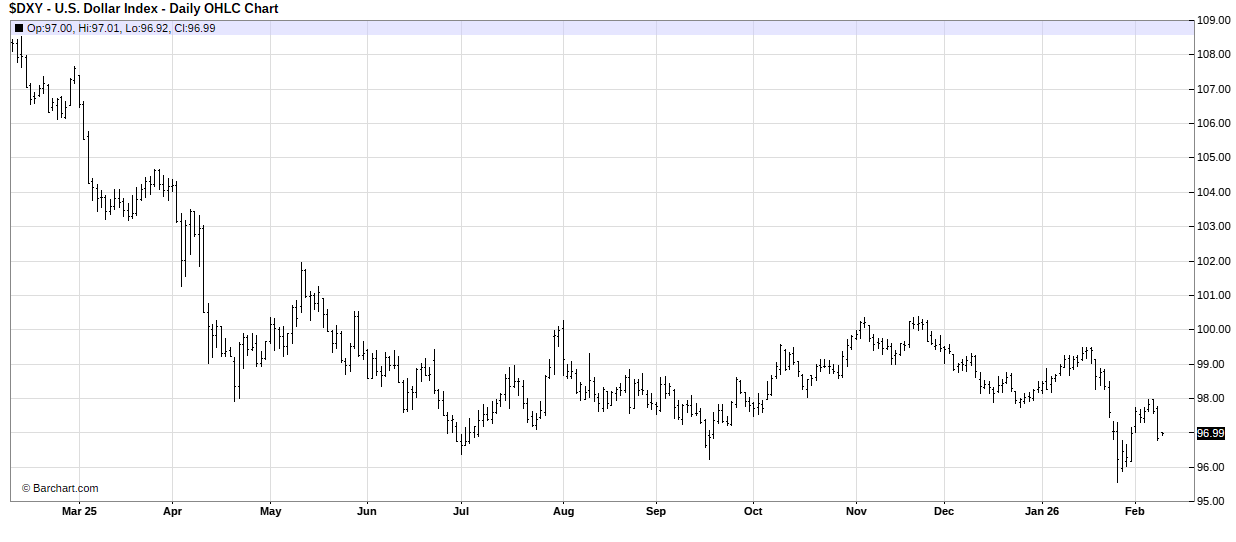Image resolution: width=1236 pixels, height=542 pixels.
Task: Select the Jan 26 date label
Action: (x=1042, y=511)
